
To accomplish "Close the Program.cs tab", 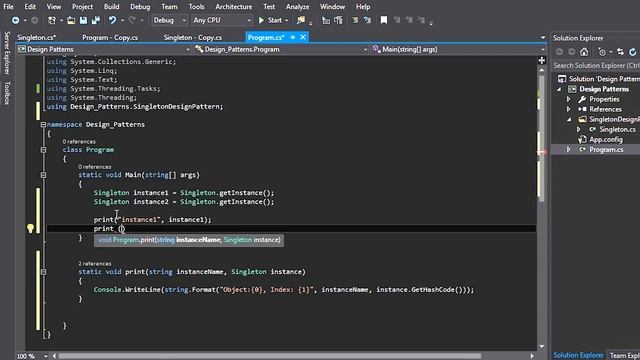I will click(303, 37).
